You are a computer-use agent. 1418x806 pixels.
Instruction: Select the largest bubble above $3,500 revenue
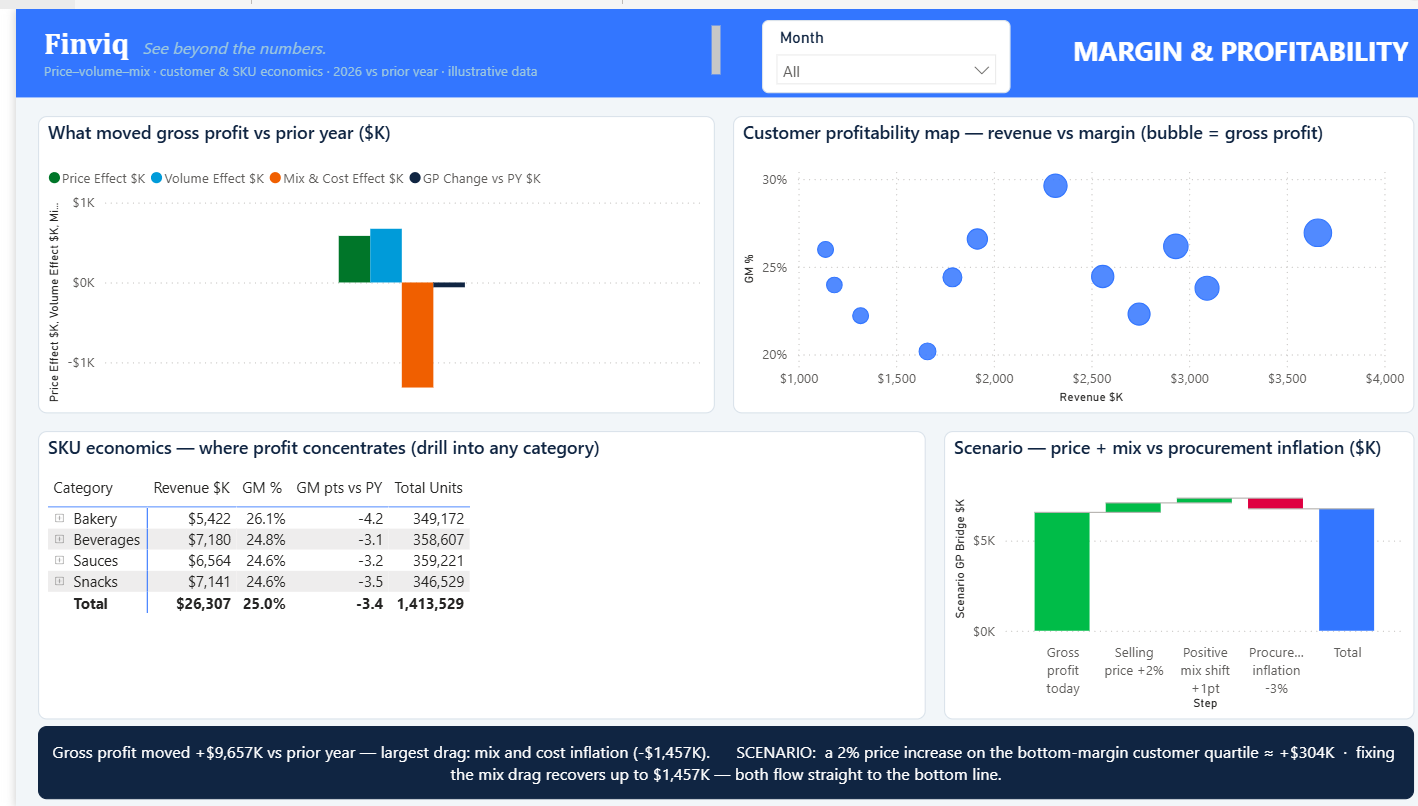[1318, 233]
